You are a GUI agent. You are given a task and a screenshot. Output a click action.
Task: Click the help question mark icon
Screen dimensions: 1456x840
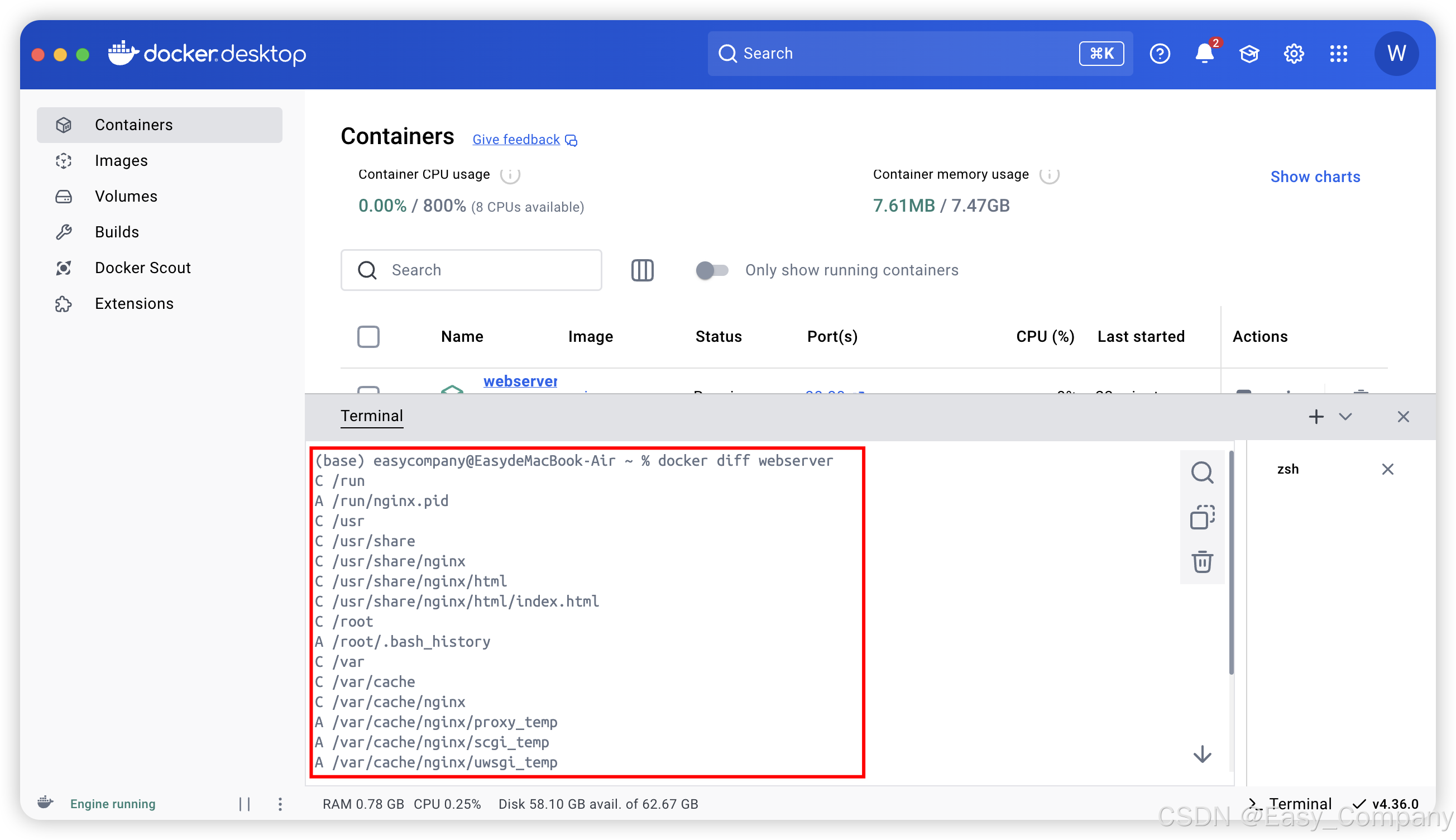(x=1160, y=54)
